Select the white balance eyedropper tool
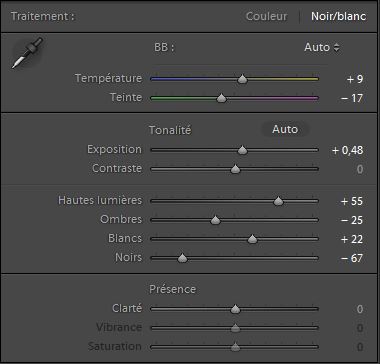The width and height of the screenshot is (380, 364). 27,53
